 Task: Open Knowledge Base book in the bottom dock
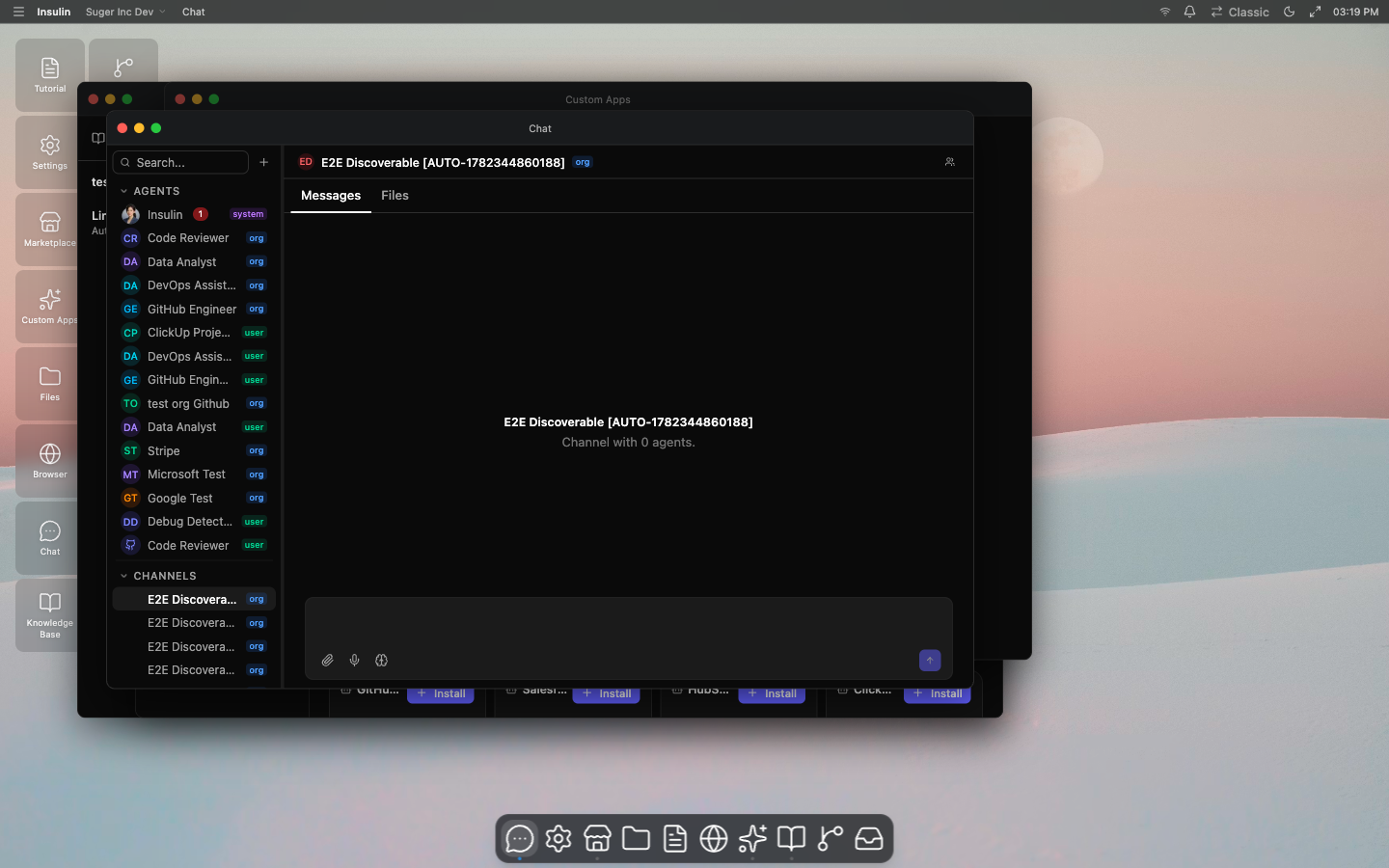tap(791, 838)
